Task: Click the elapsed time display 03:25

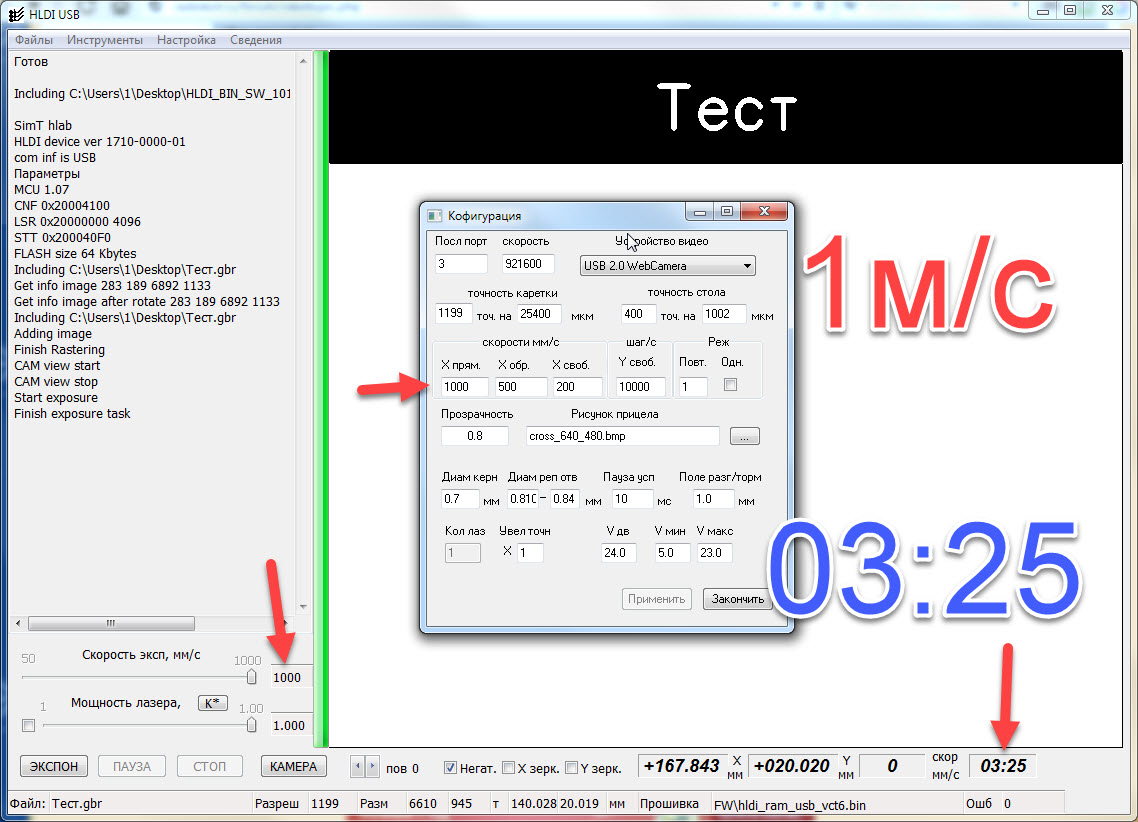Action: 1004,766
